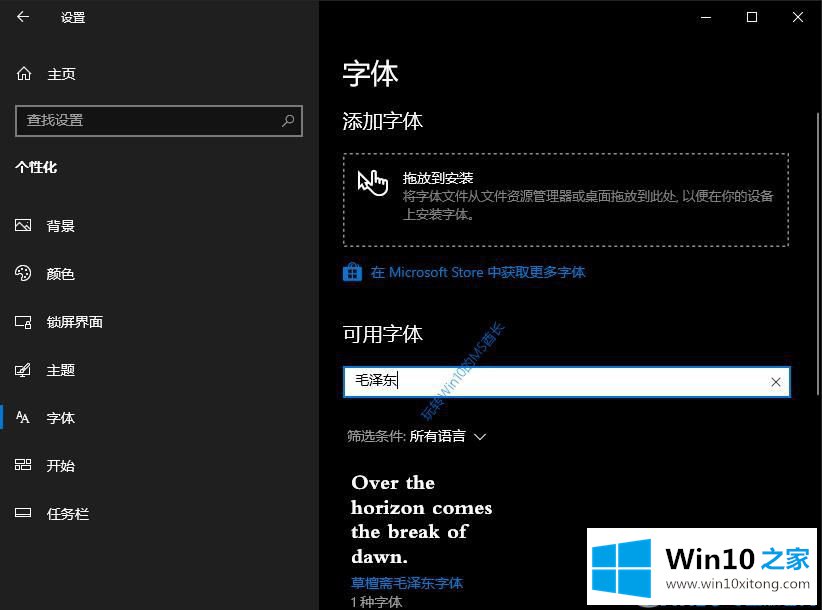This screenshot has height=610, width=822.
Task: Click the 1 种字体 text
Action: click(x=376, y=602)
